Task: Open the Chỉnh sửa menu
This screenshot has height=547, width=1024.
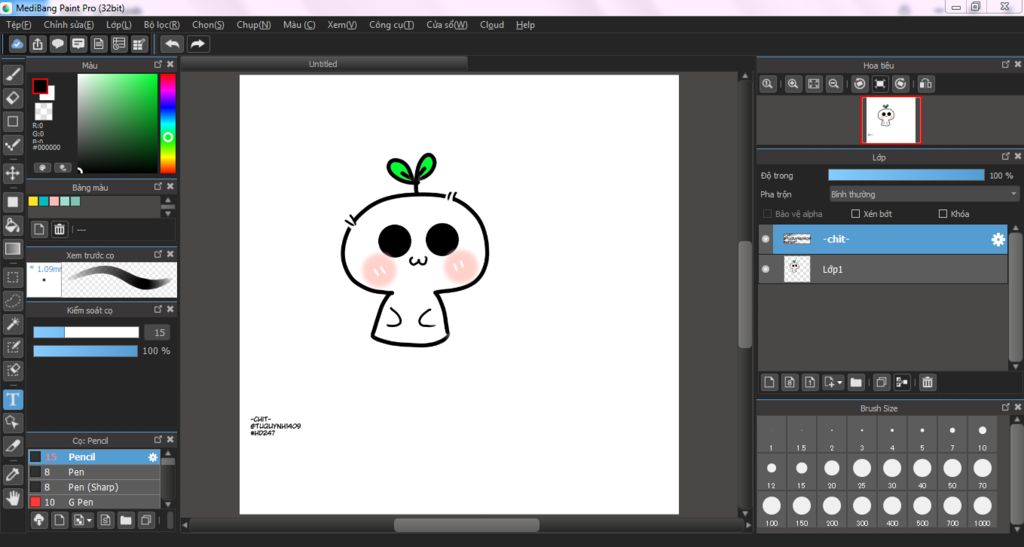Action: pyautogui.click(x=69, y=25)
